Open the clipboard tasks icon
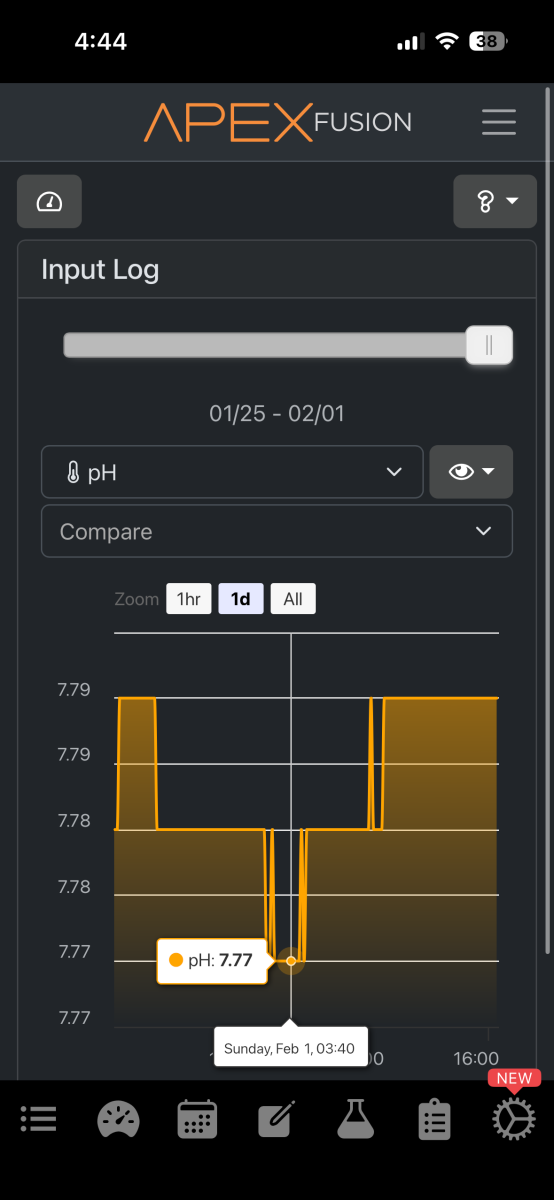Screen dimensions: 554x1200 (x=434, y=1120)
